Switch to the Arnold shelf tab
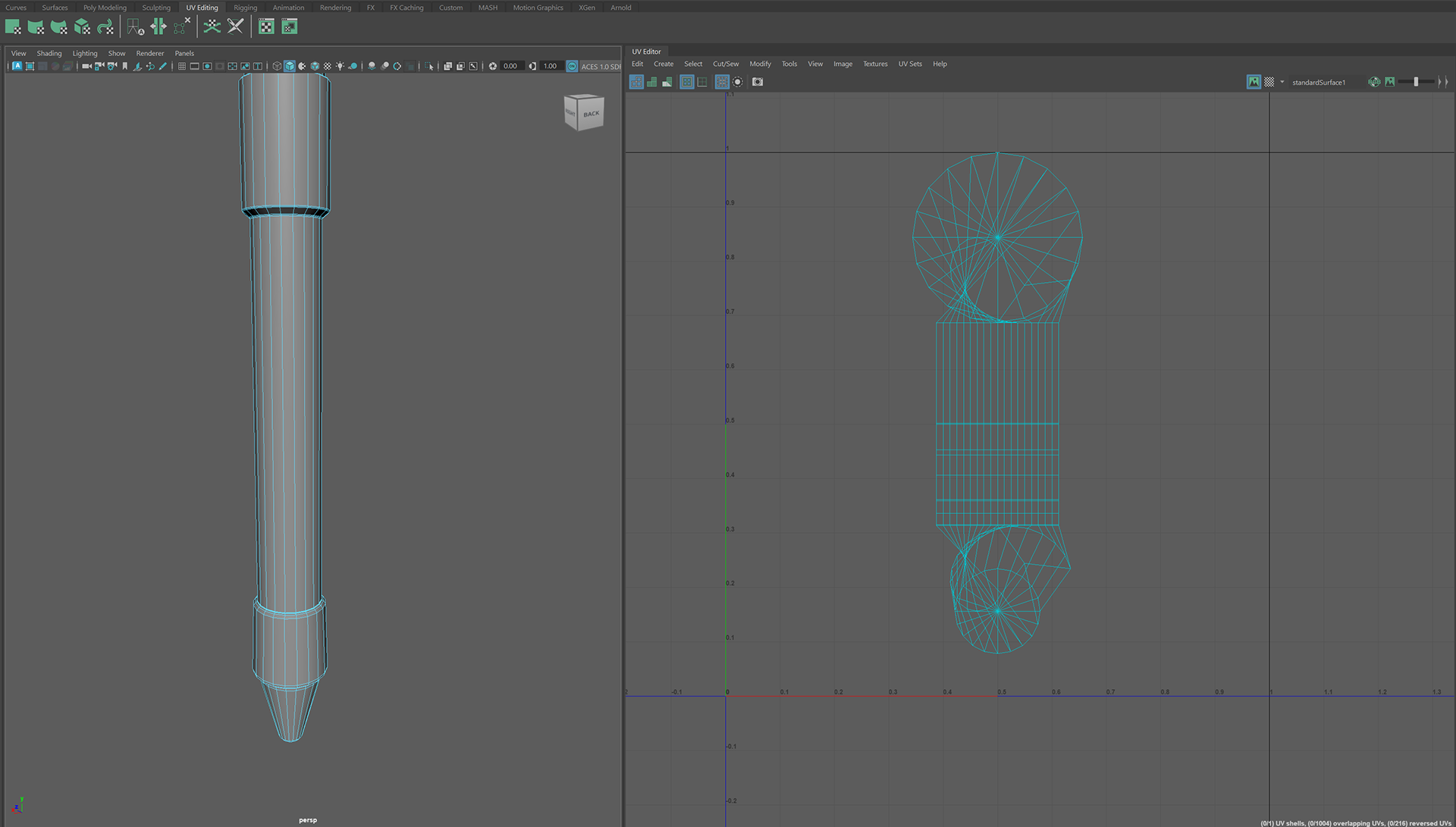This screenshot has height=827, width=1456. 620,8
